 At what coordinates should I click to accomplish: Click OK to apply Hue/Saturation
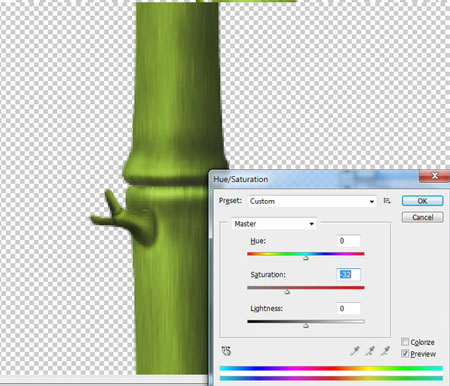(x=422, y=201)
